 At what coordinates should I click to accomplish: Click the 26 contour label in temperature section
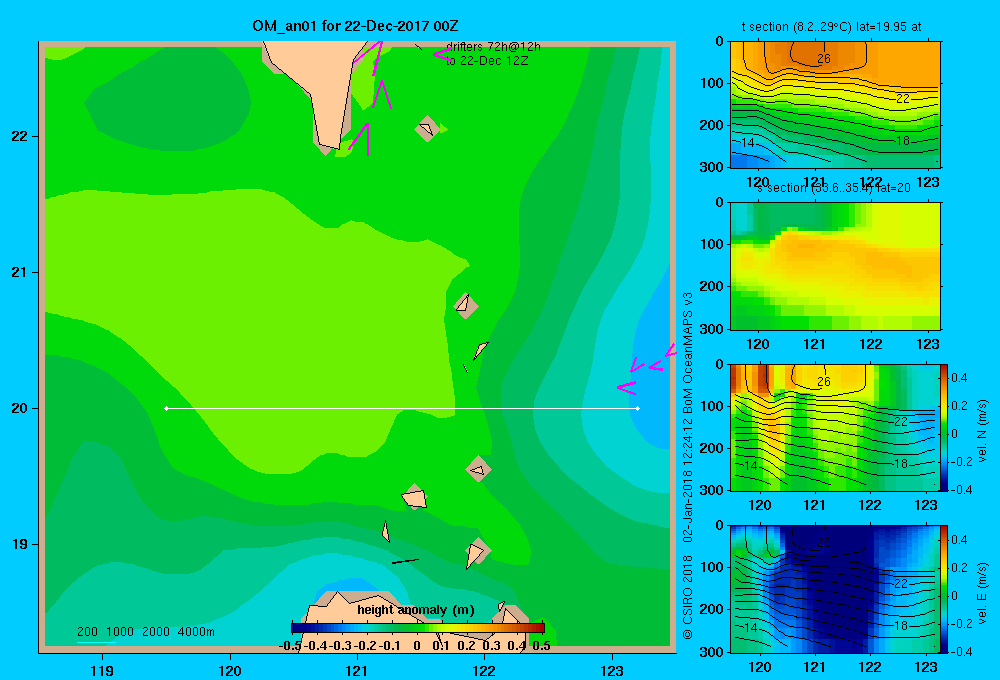click(824, 59)
